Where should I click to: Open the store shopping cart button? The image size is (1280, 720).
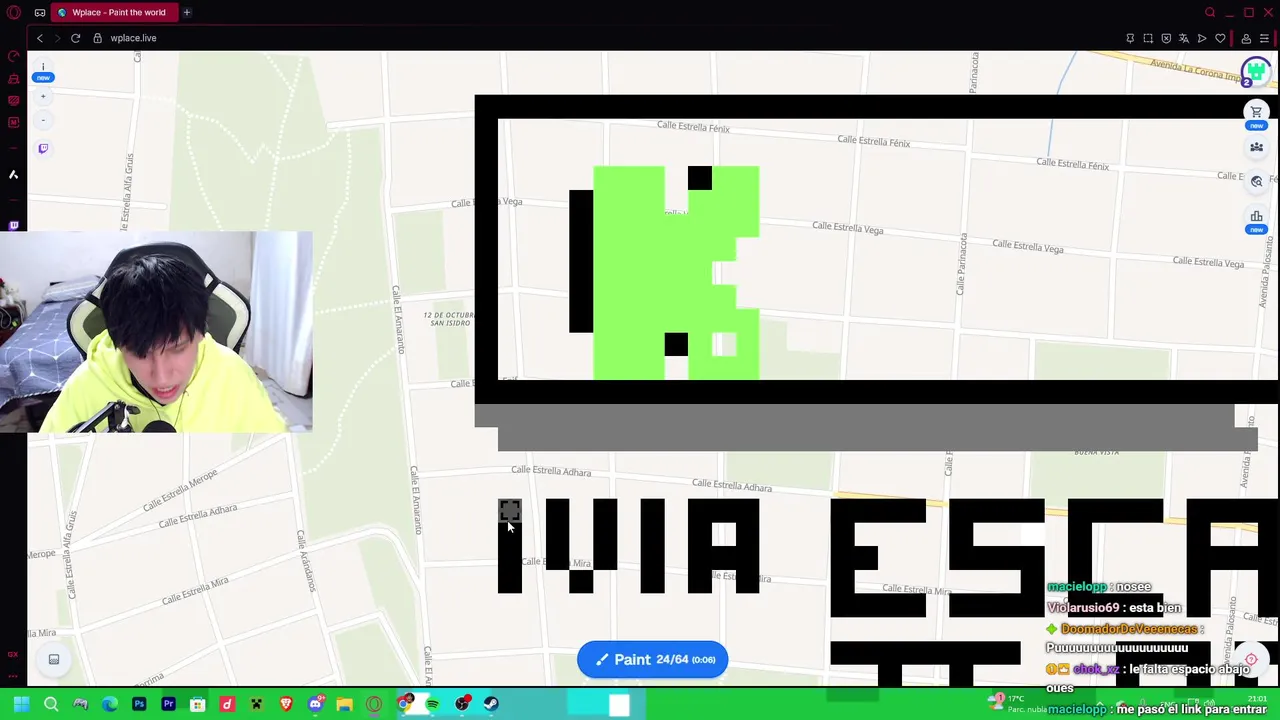point(1256,113)
